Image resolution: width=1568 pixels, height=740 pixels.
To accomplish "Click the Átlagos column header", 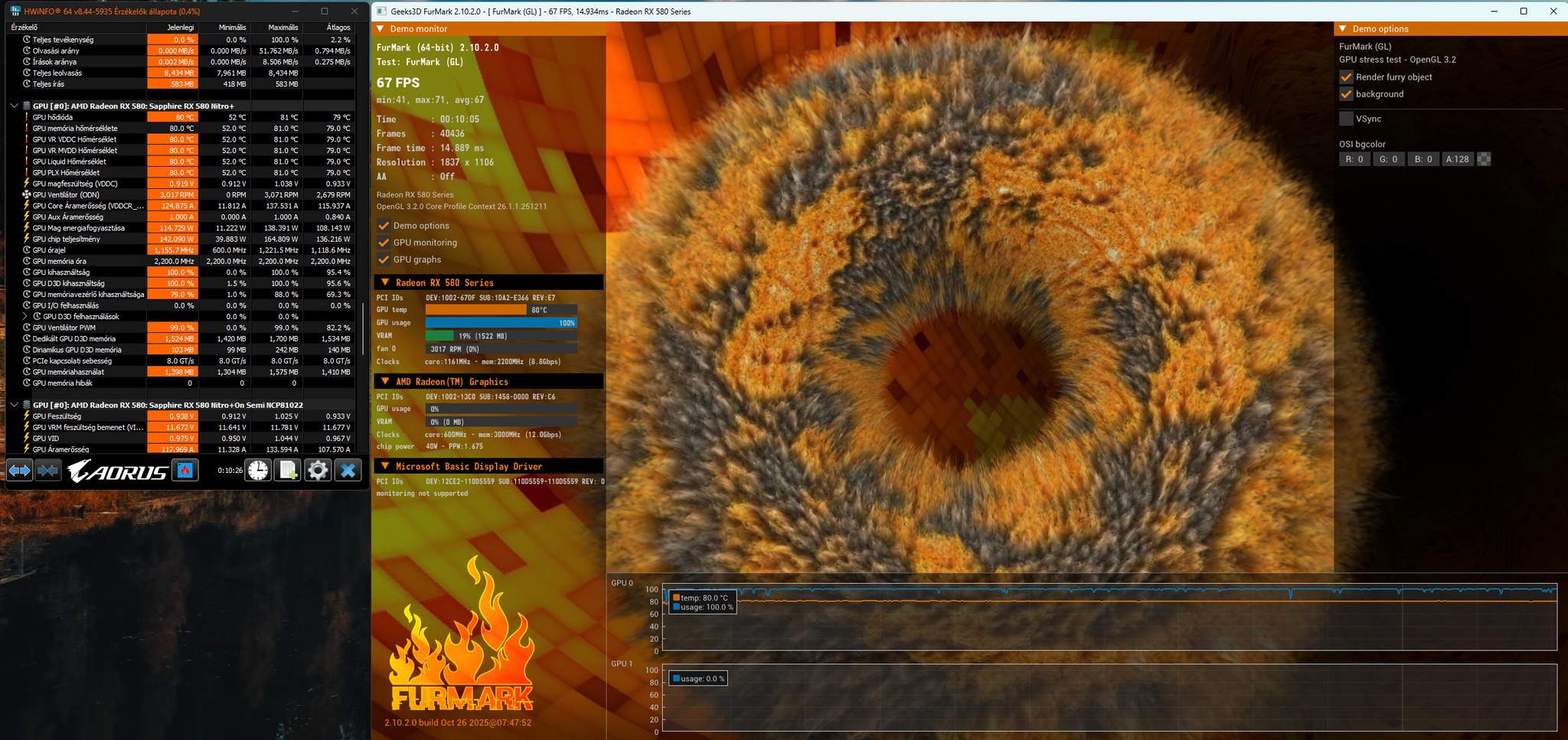I will tap(328, 28).
